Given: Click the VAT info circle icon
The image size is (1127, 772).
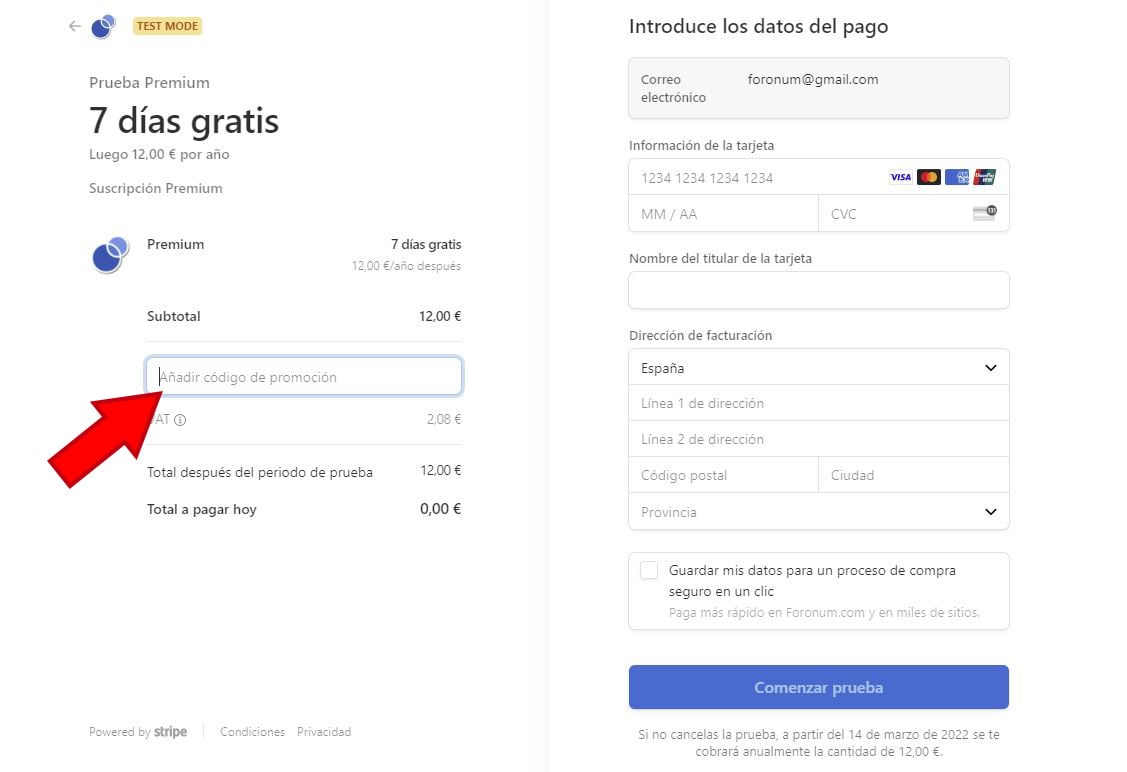Looking at the screenshot, I should (180, 420).
